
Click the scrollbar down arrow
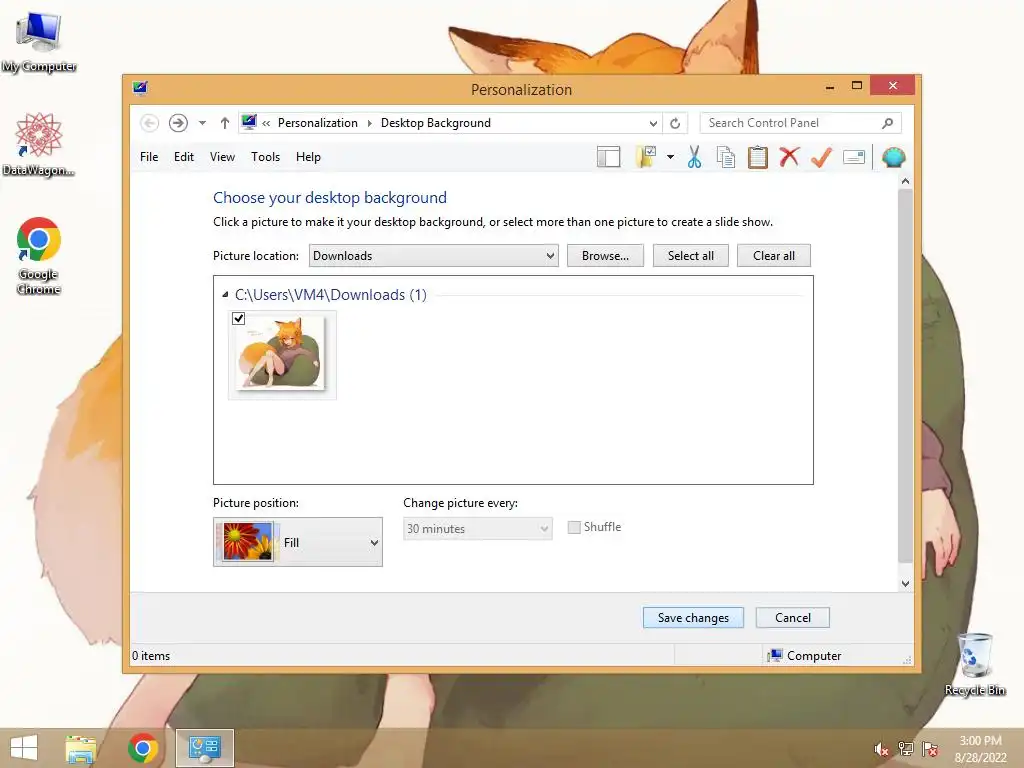click(x=905, y=584)
